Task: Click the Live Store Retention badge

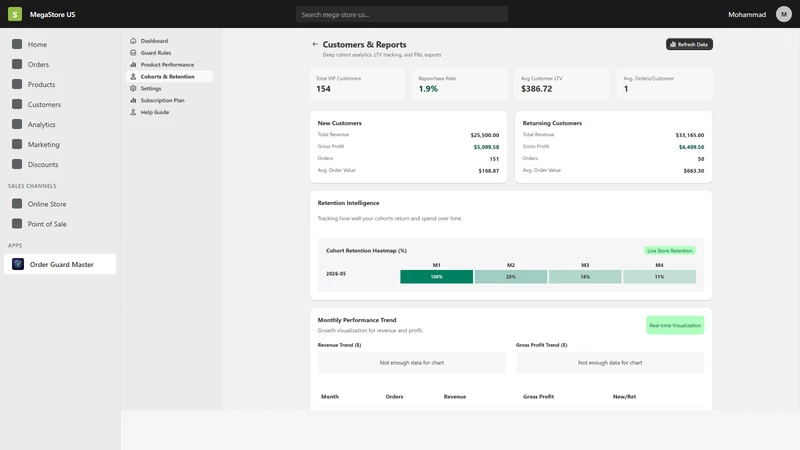Action: [669, 251]
